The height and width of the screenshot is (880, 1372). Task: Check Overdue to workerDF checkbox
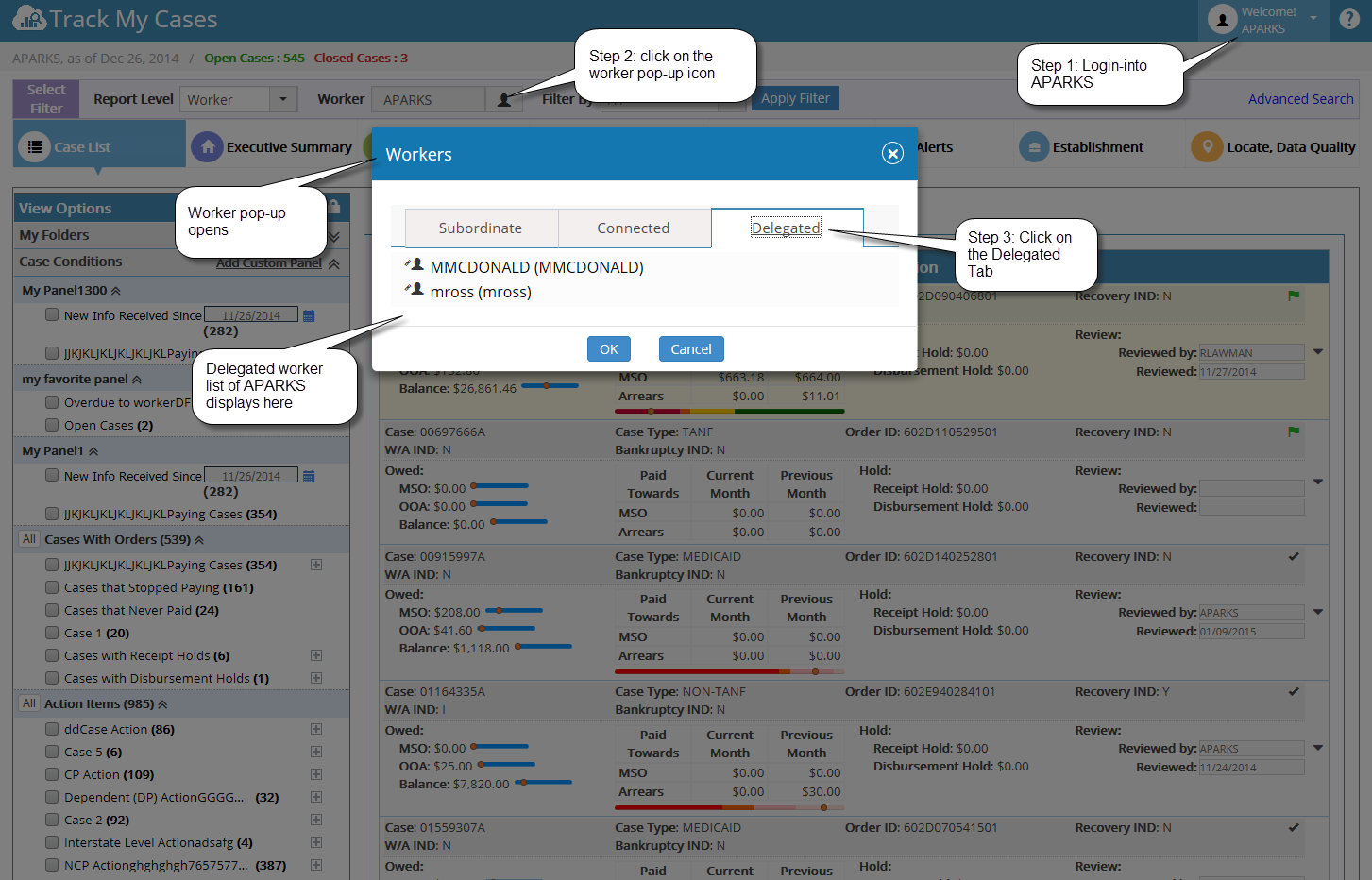click(52, 402)
